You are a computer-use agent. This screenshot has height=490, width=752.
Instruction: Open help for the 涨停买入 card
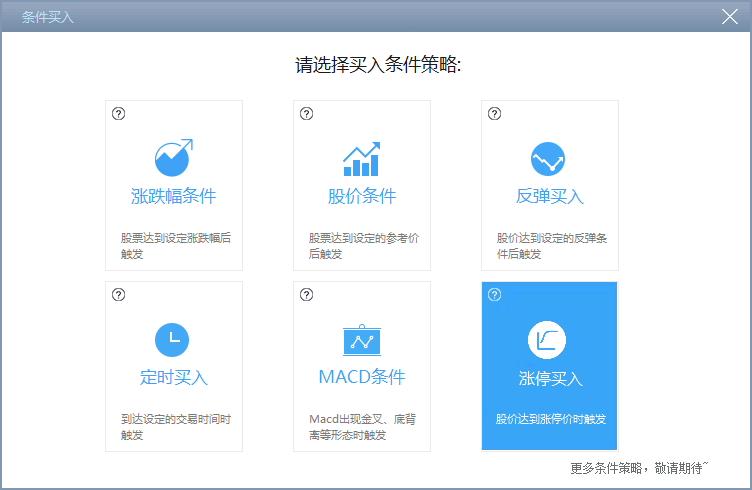pos(494,295)
